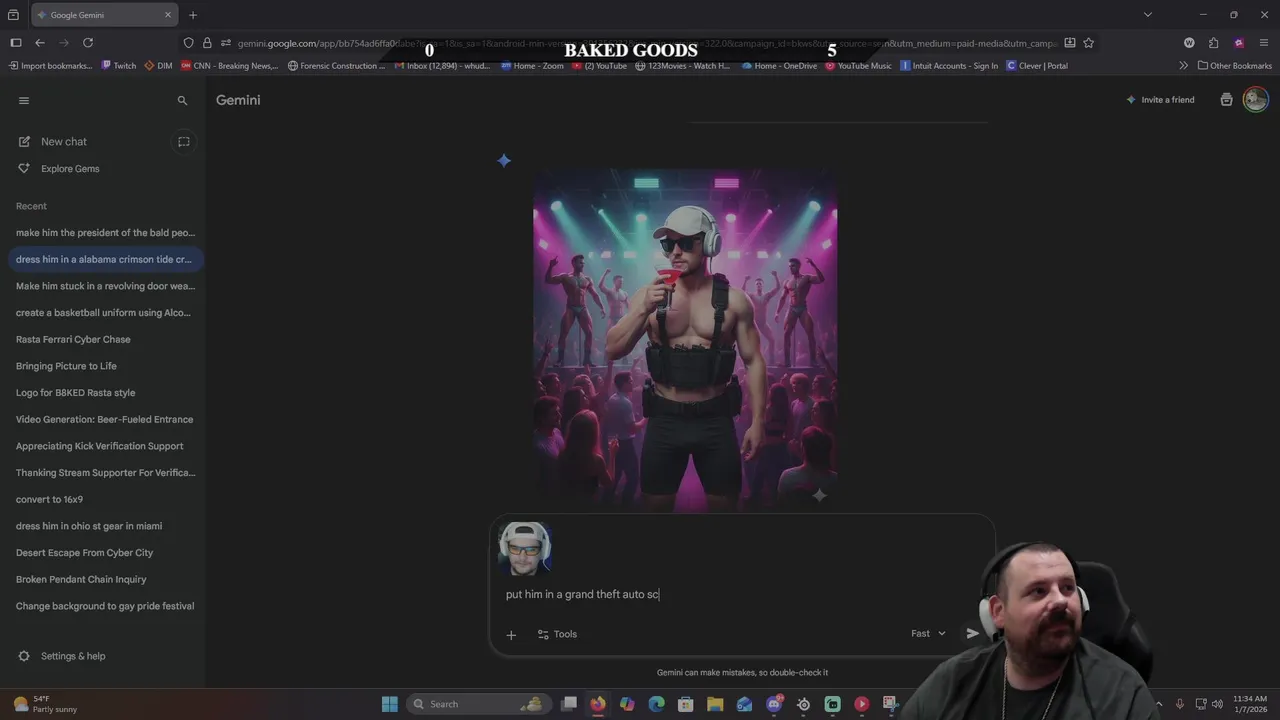1280x720 pixels.
Task: Click the plus add-files button
Action: (511, 634)
